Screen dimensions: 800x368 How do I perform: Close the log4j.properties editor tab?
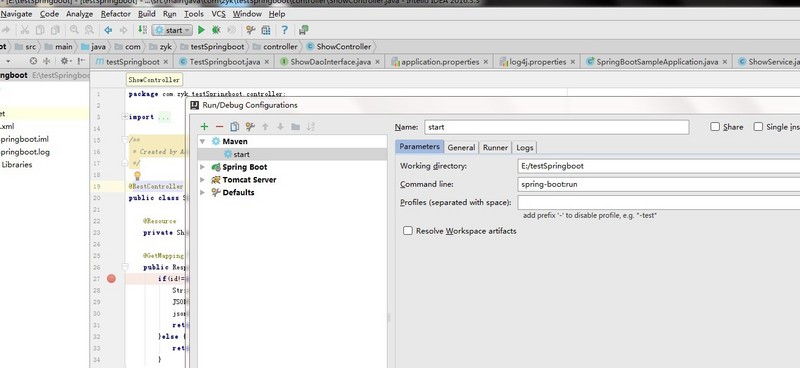(572, 62)
